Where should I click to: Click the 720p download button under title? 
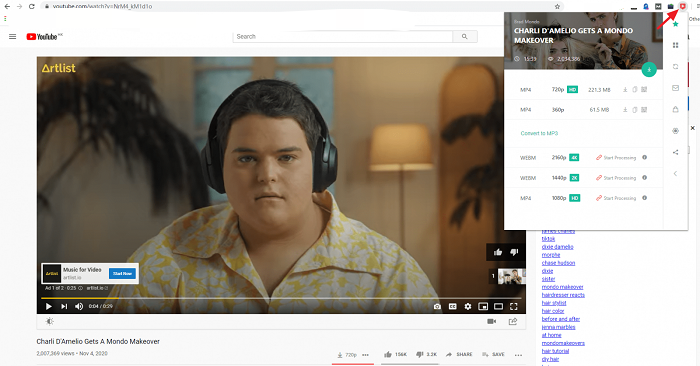click(347, 355)
